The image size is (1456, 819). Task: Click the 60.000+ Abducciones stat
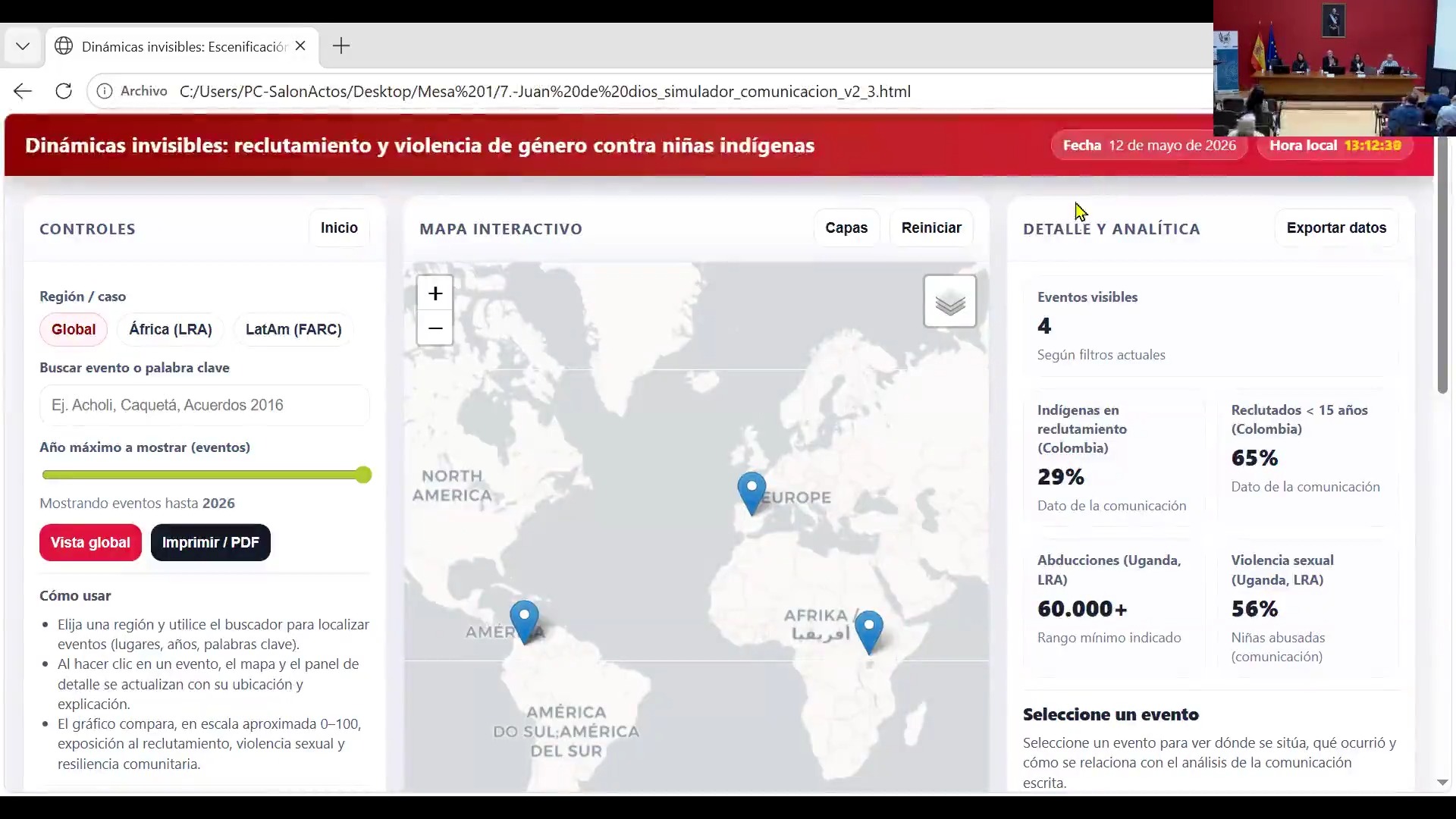(1082, 609)
